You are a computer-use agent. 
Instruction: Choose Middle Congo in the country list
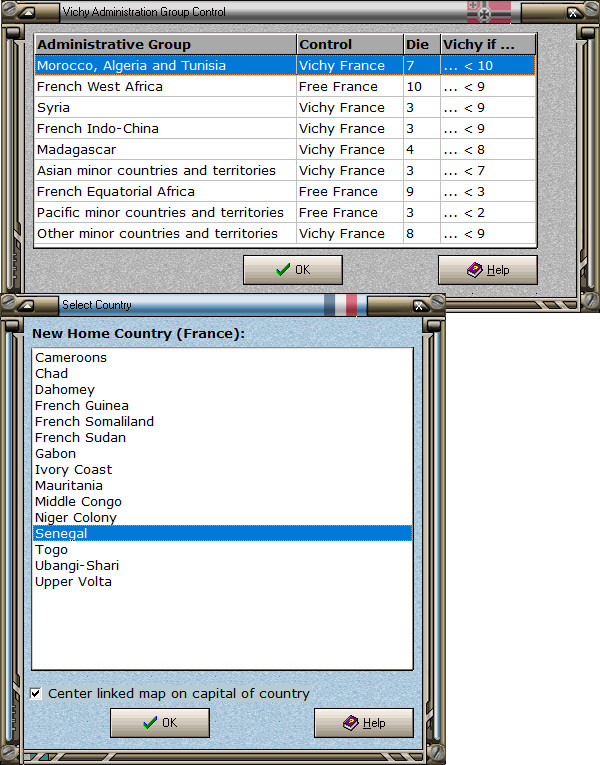[x=222, y=502]
